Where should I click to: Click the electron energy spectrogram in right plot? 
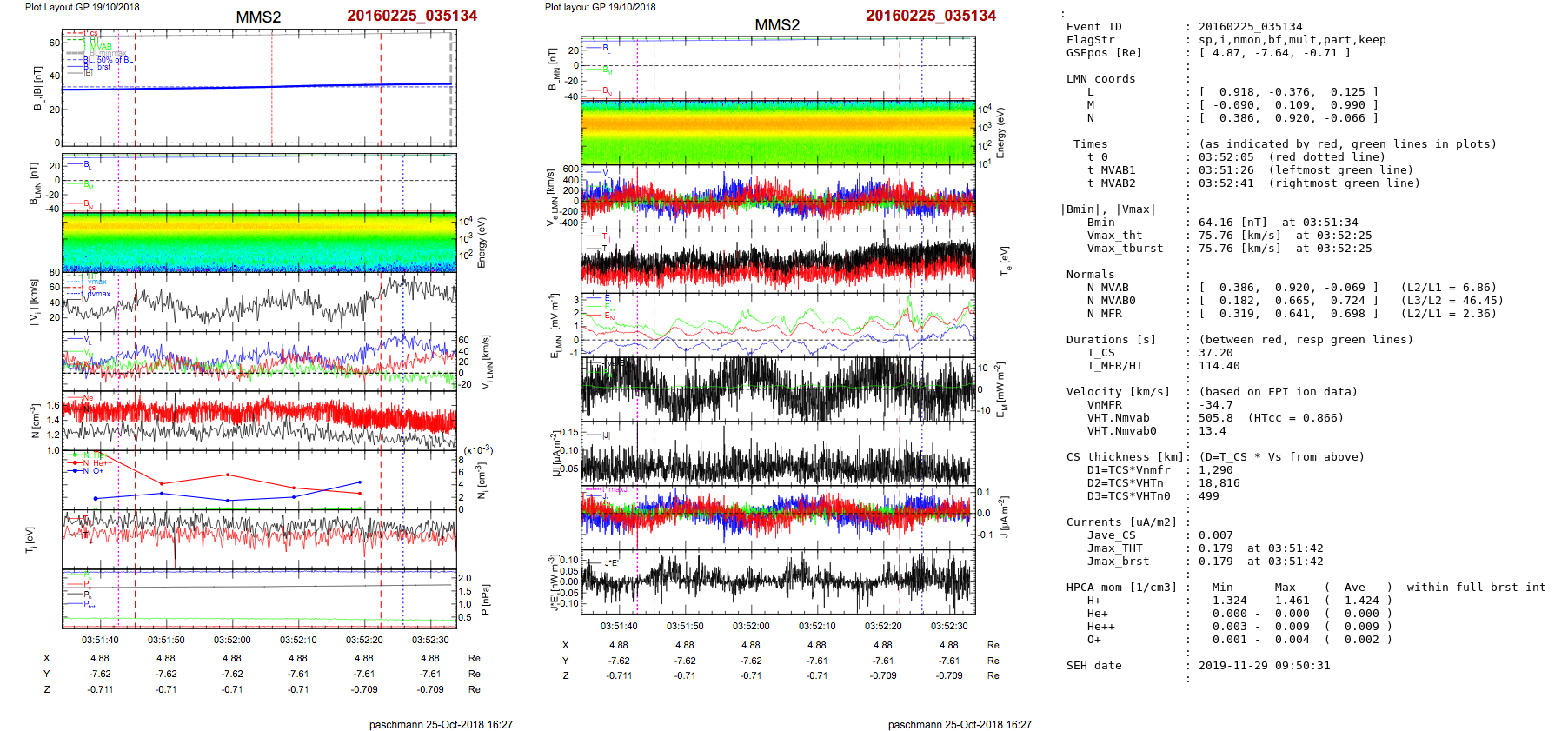(778, 132)
